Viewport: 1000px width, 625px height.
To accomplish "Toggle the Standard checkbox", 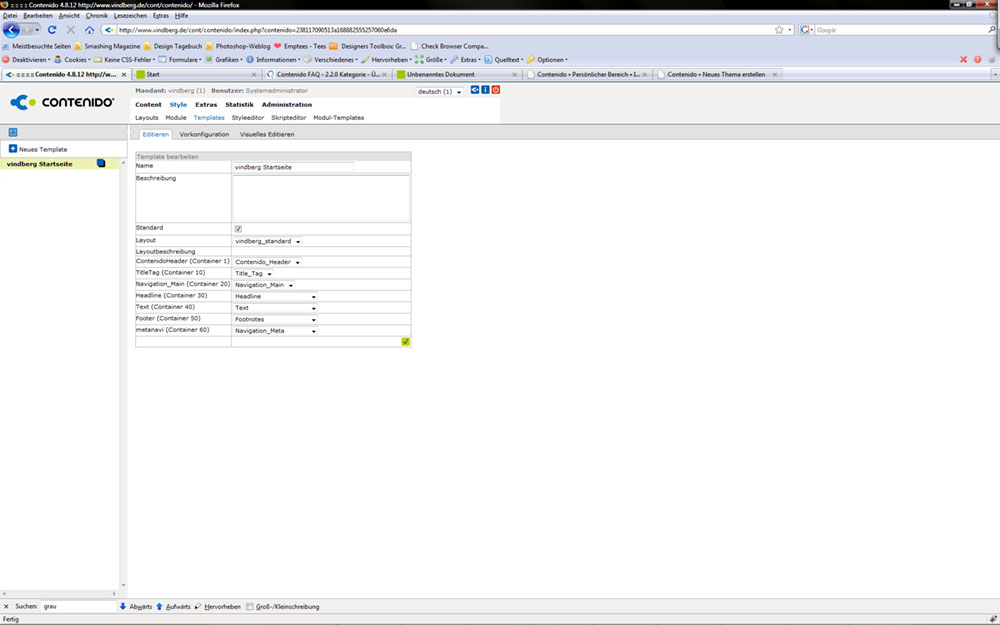I will 238,229.
